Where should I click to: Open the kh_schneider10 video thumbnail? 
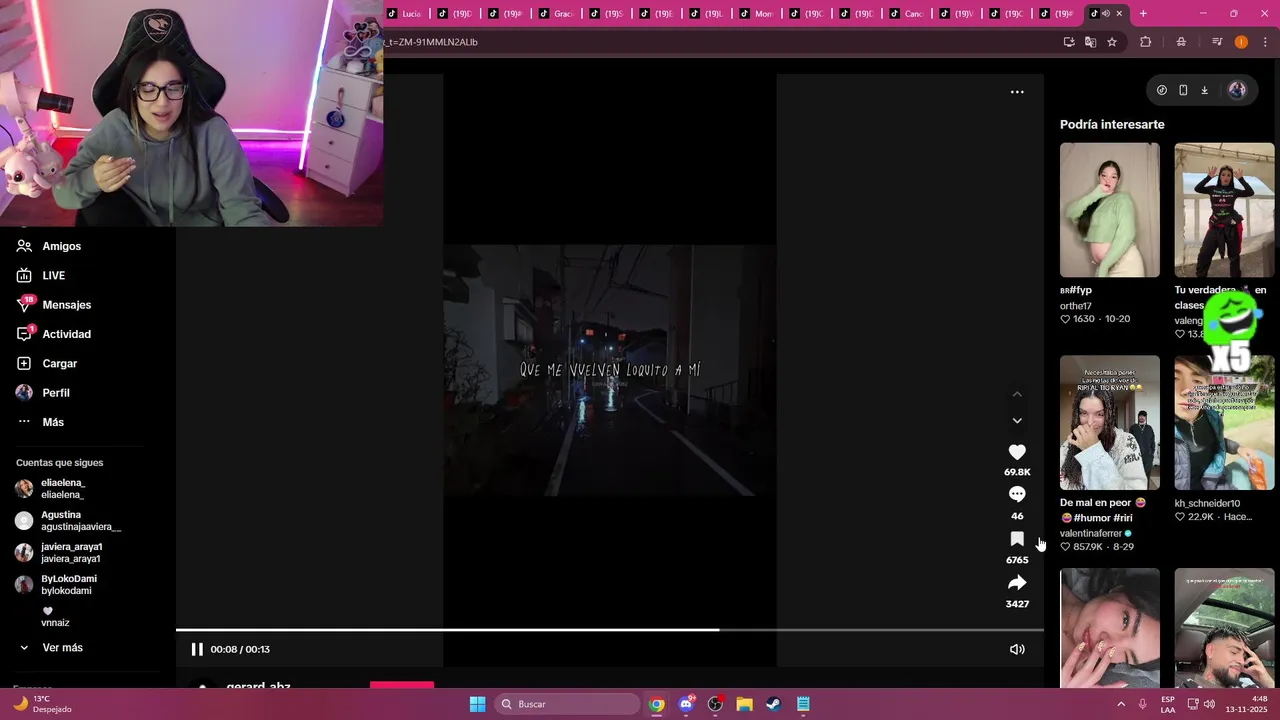tap(1224, 422)
